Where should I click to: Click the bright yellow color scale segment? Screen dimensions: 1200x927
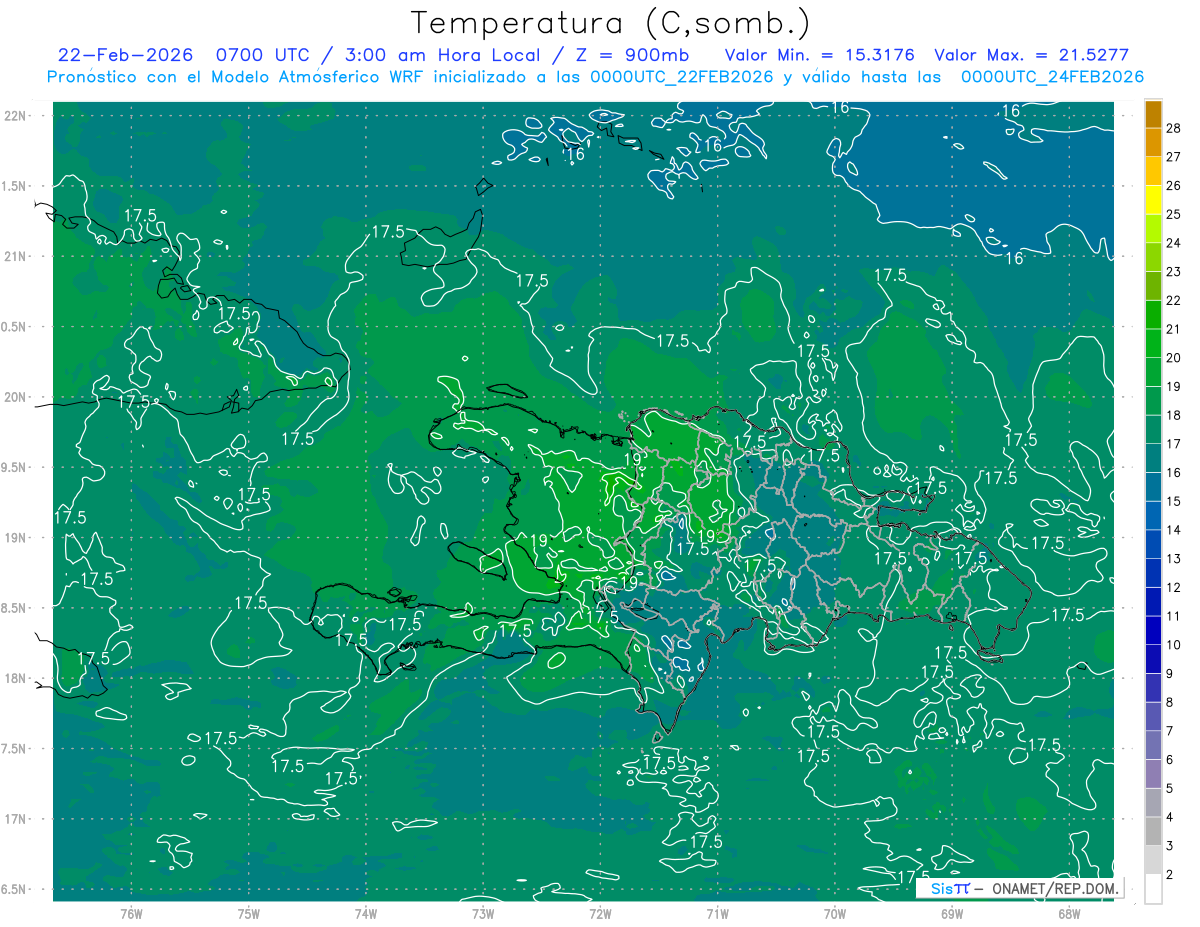tap(1153, 200)
